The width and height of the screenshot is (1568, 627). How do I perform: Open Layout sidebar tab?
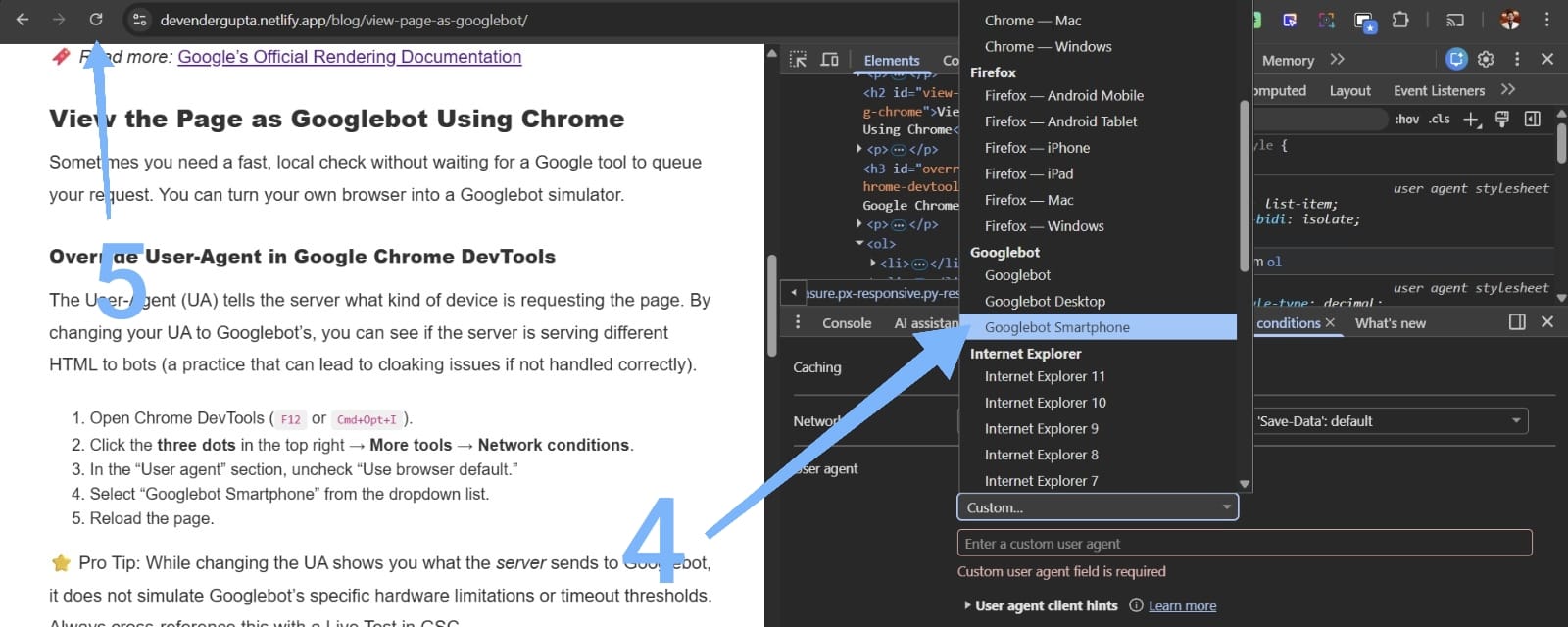coord(1349,90)
